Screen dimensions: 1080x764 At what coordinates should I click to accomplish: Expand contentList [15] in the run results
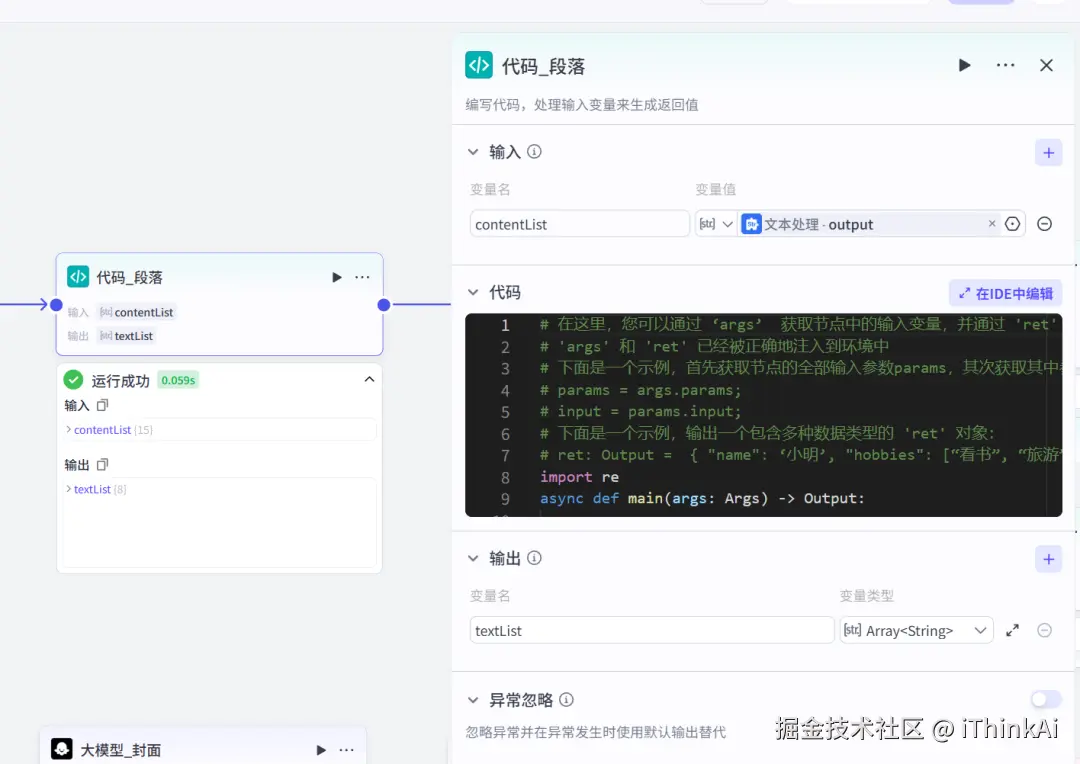100,429
